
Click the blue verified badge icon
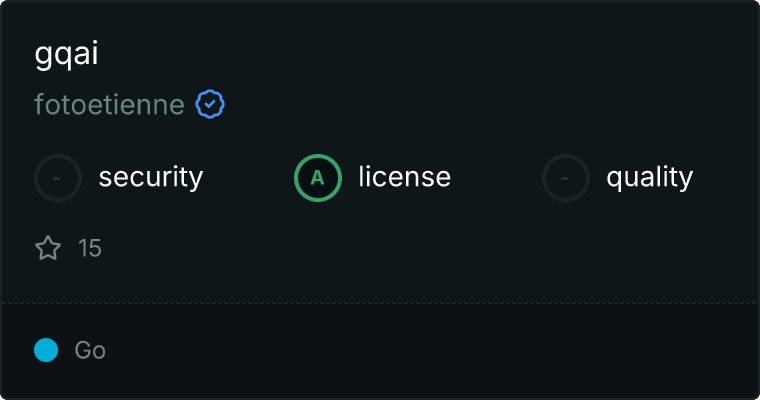(x=210, y=104)
